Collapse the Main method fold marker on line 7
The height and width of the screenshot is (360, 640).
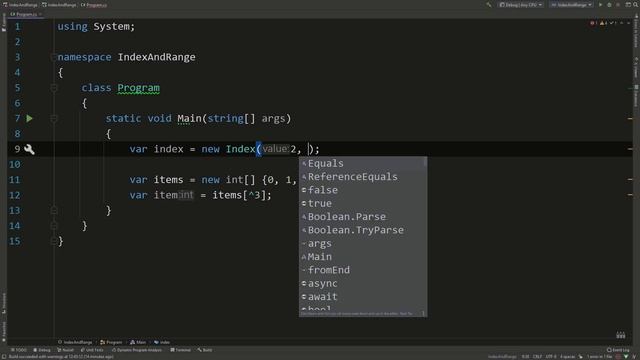pyautogui.click(x=53, y=118)
